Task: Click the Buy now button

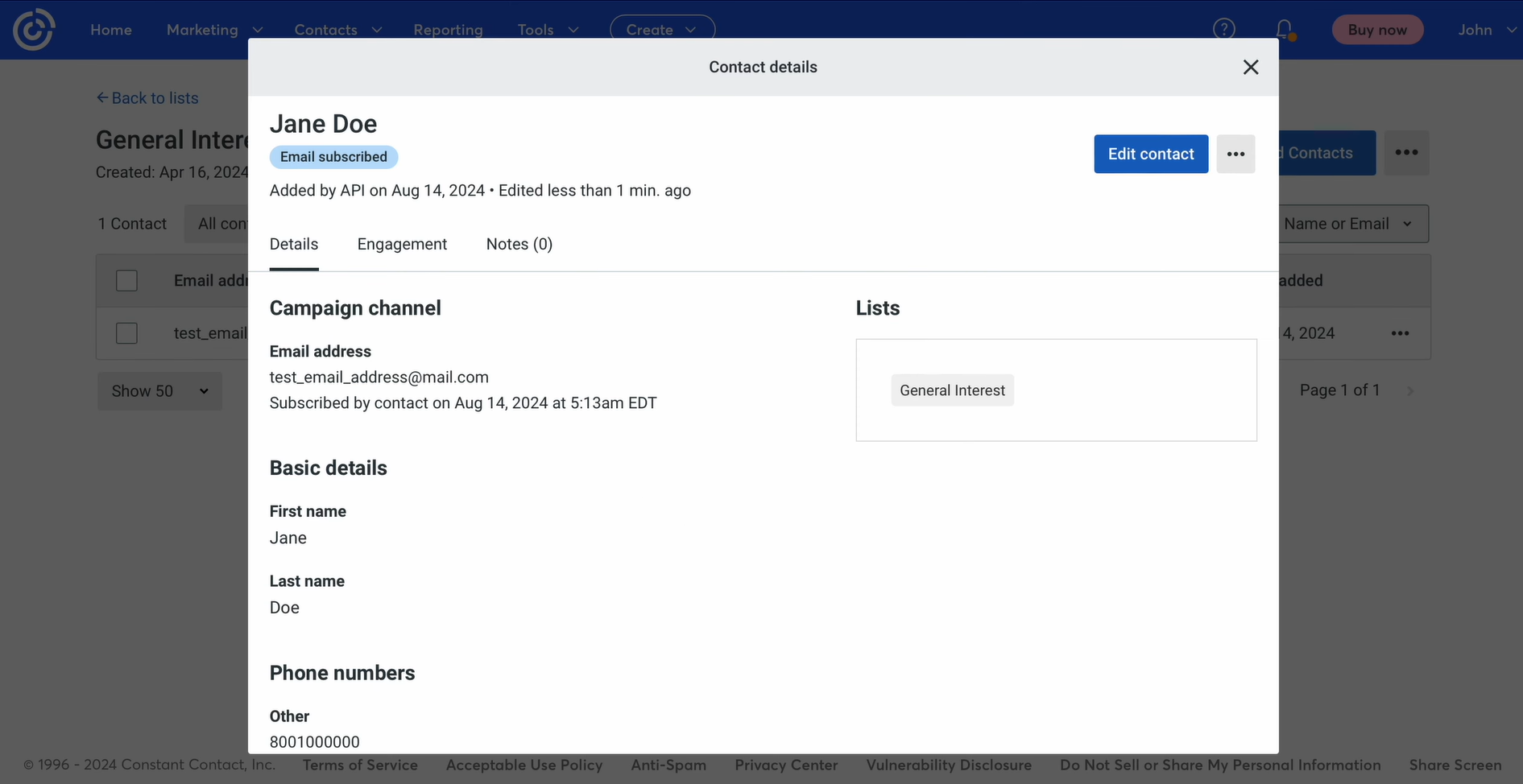Action: pos(1377,29)
